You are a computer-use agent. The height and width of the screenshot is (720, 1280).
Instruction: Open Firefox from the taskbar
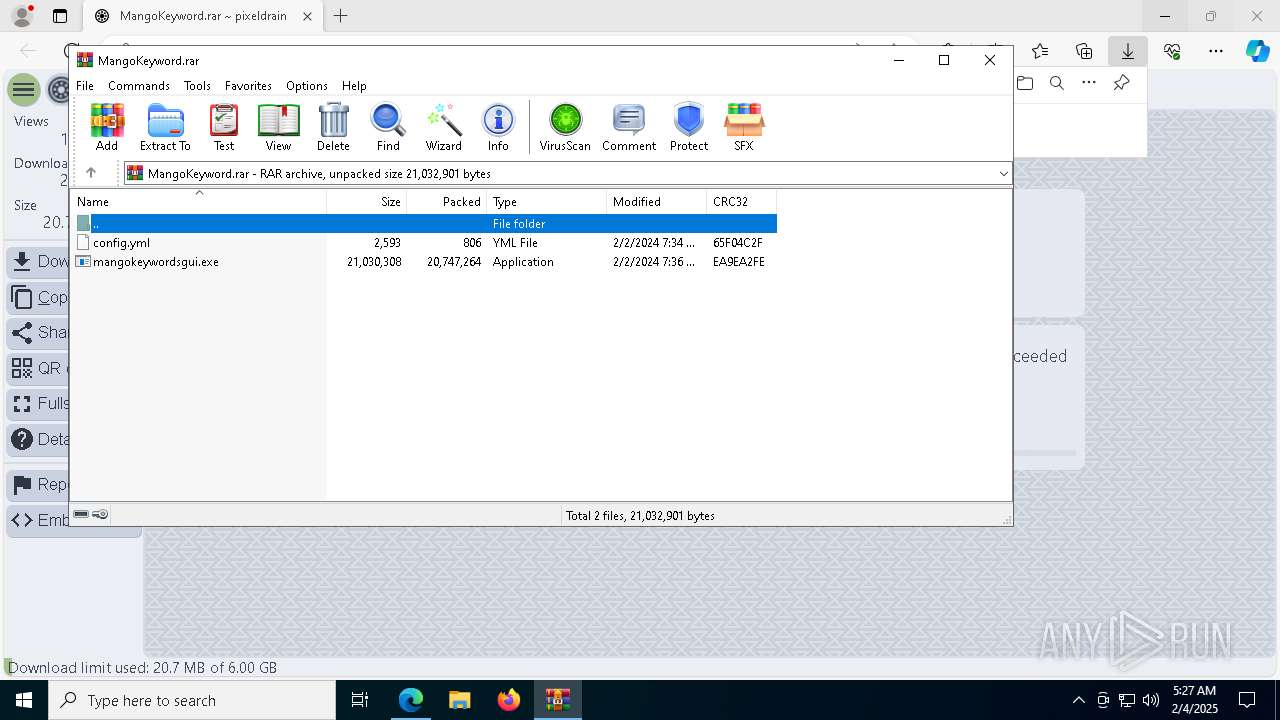[509, 700]
